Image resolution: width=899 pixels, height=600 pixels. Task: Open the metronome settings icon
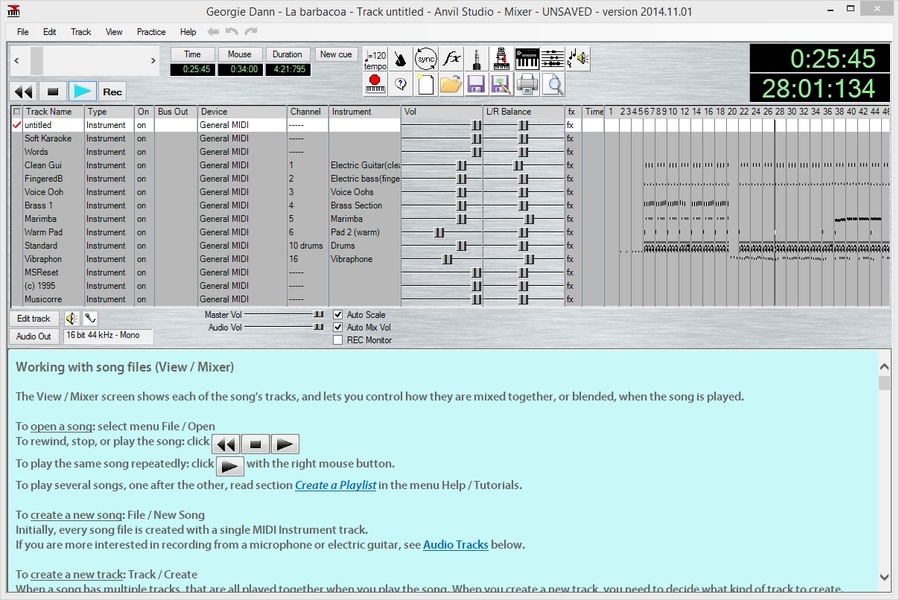pyautogui.click(x=401, y=59)
